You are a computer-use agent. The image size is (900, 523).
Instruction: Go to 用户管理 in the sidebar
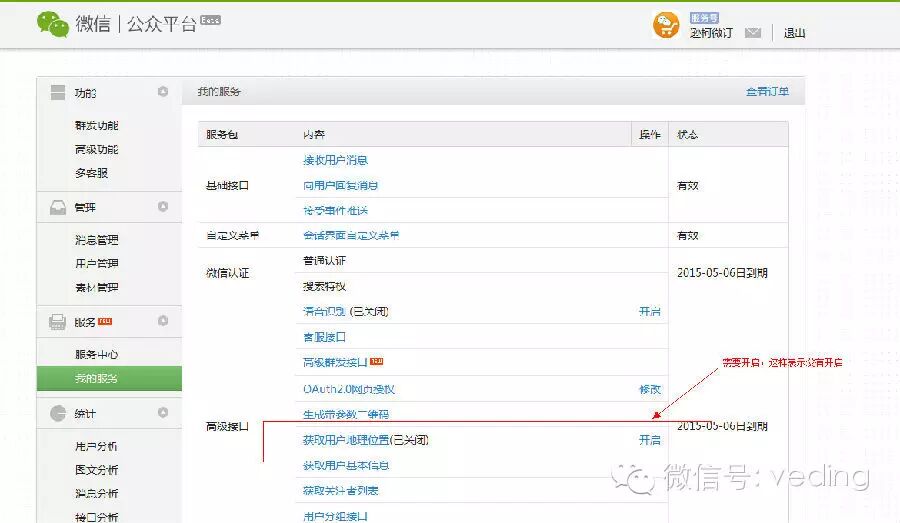pos(96,264)
